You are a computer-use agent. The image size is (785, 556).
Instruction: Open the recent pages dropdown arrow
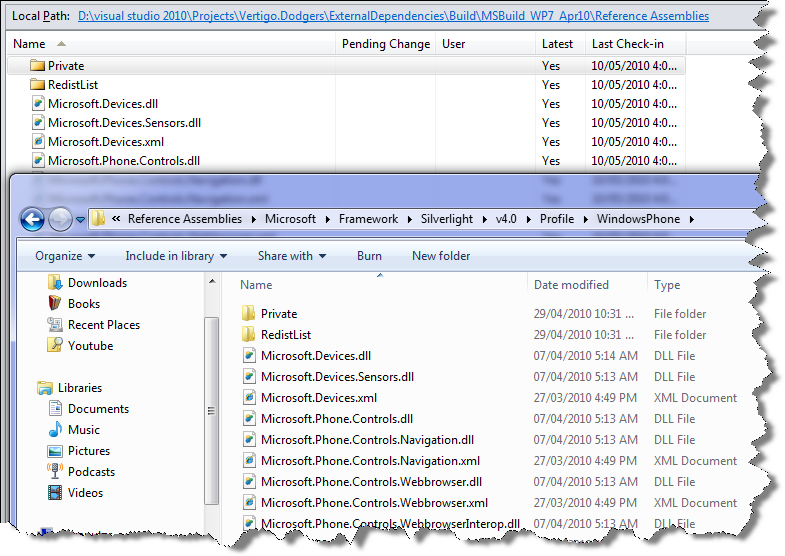80,220
